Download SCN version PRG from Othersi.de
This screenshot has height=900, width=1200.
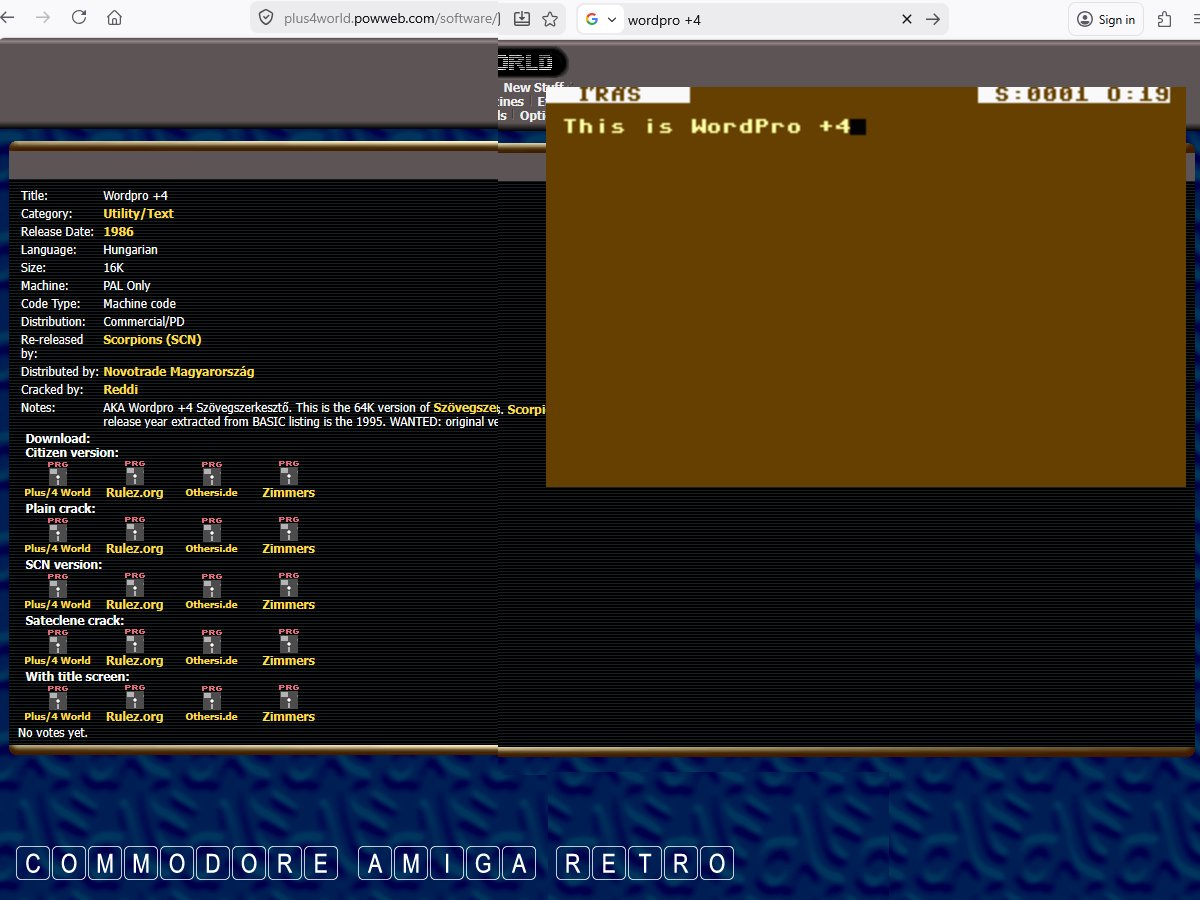coord(211,589)
